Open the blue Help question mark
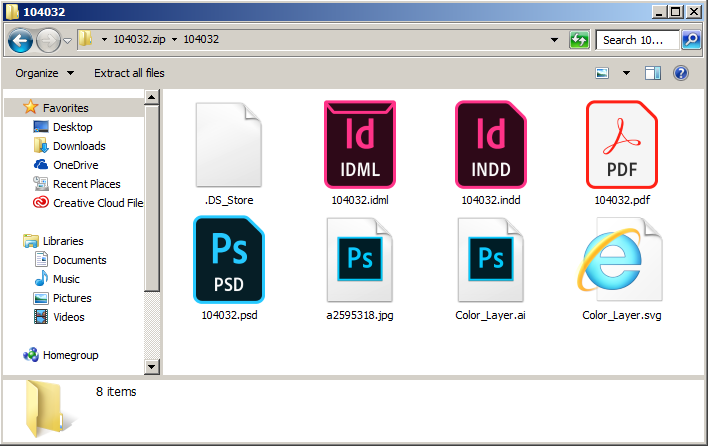Screen dimensions: 708x446 [680, 73]
